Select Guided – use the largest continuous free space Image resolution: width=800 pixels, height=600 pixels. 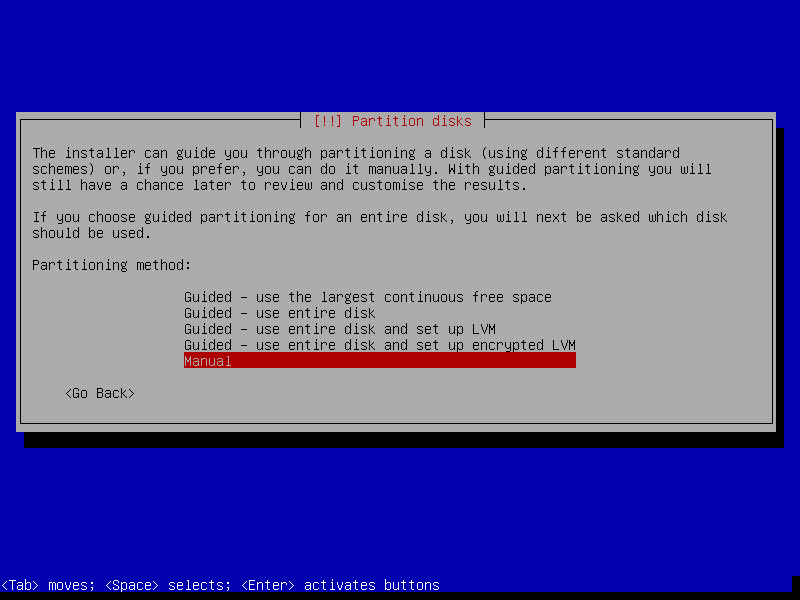tap(368, 297)
